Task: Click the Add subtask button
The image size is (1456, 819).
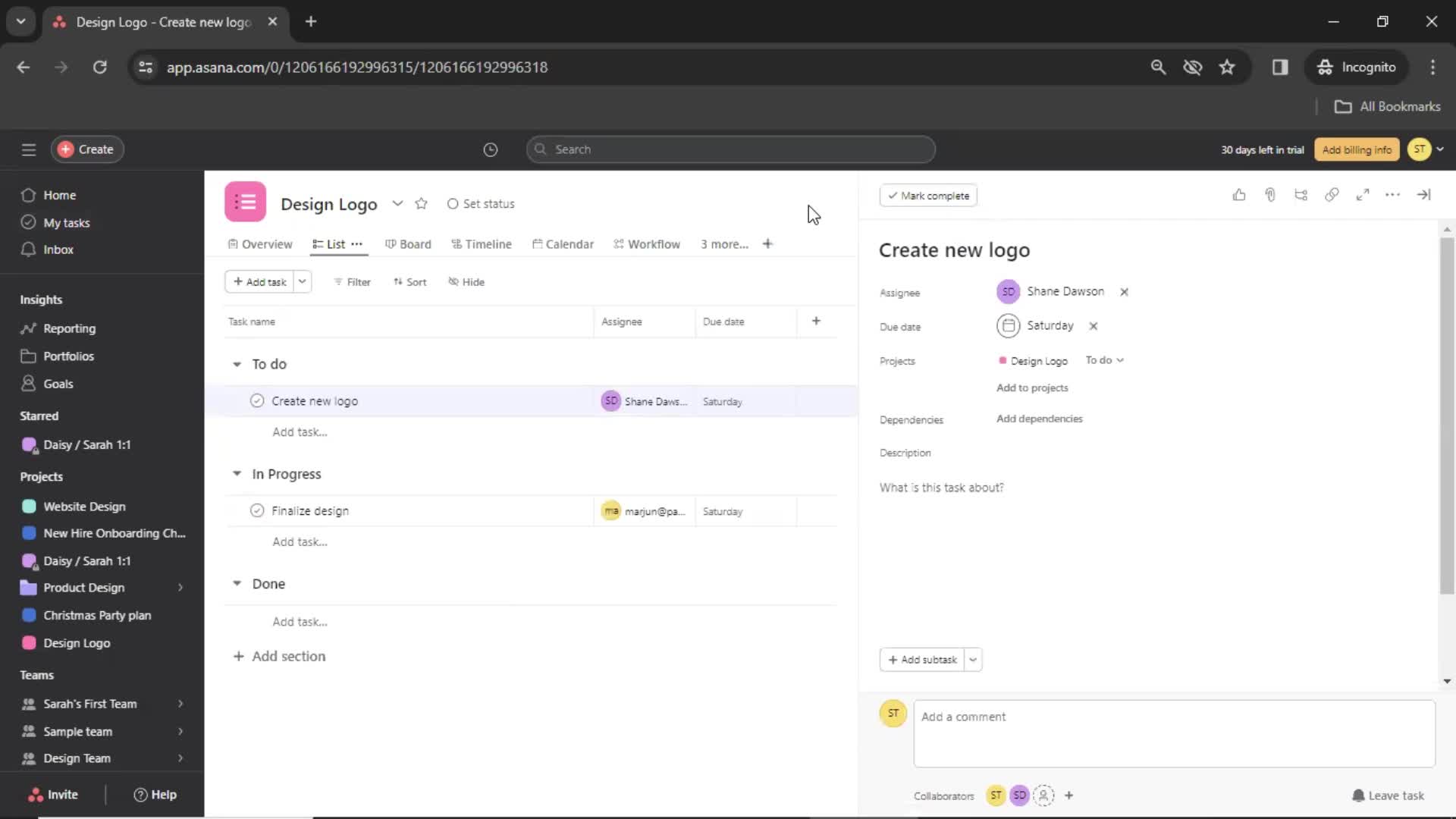Action: tap(922, 659)
